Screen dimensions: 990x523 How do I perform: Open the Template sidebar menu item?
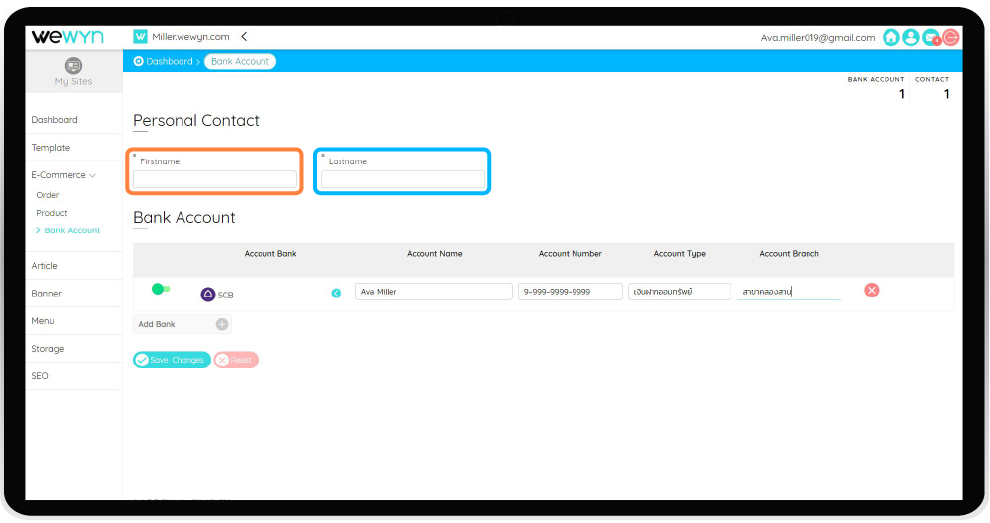coord(51,148)
